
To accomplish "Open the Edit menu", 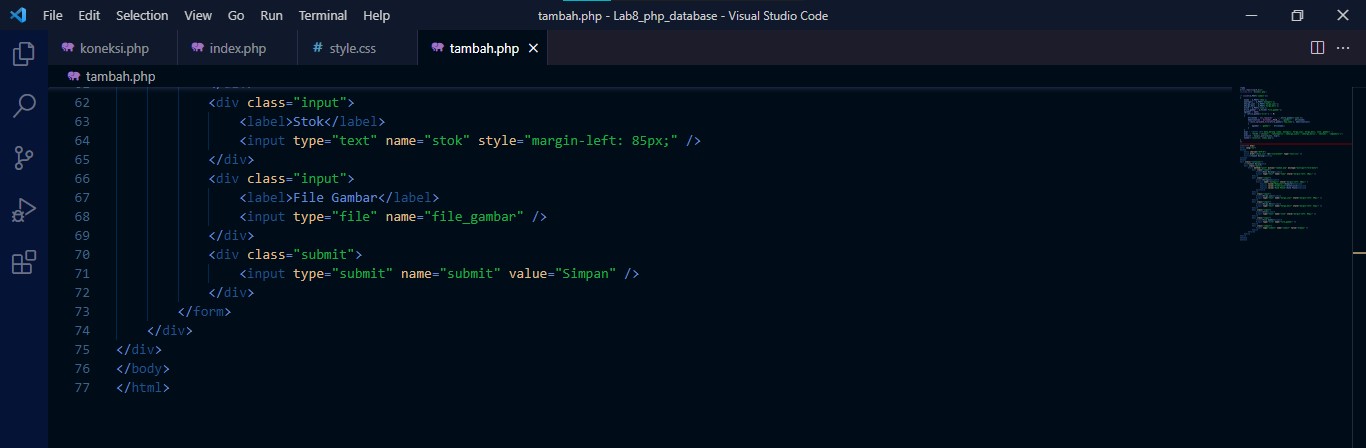I will click(x=89, y=15).
